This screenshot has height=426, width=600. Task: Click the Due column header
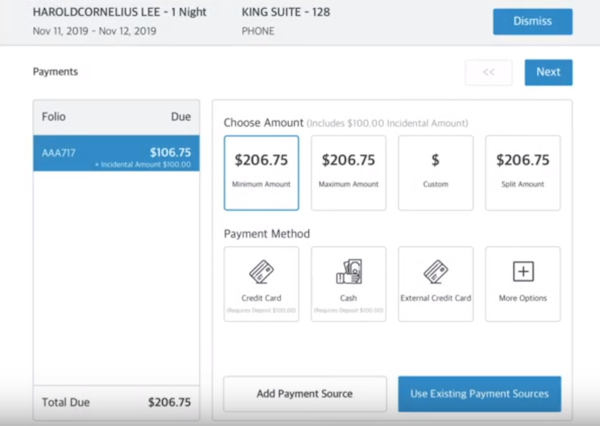pyautogui.click(x=181, y=116)
